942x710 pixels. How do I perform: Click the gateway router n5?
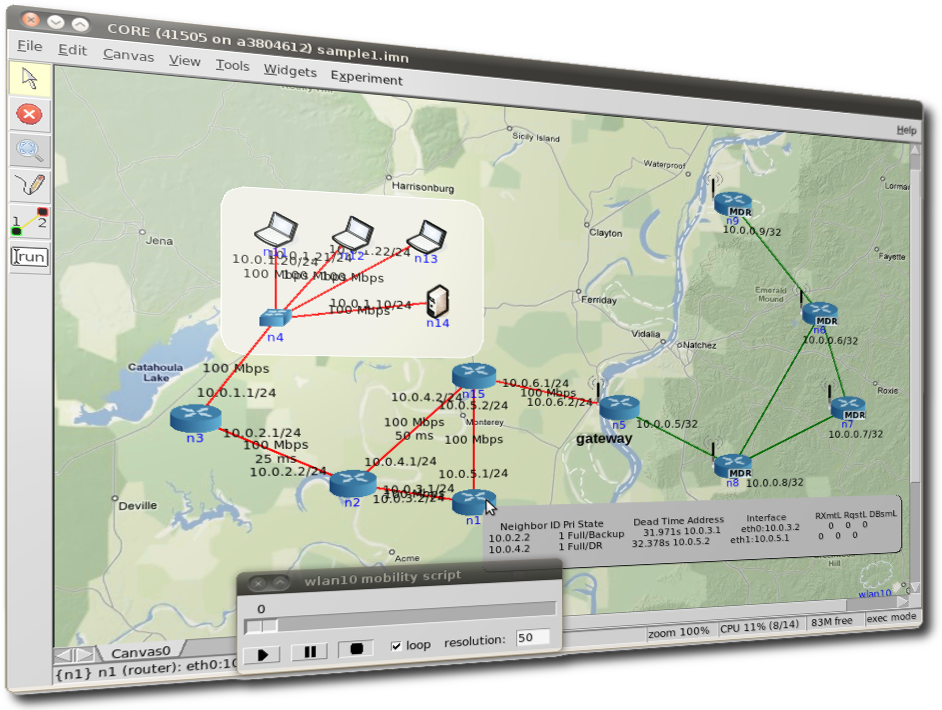tap(619, 407)
